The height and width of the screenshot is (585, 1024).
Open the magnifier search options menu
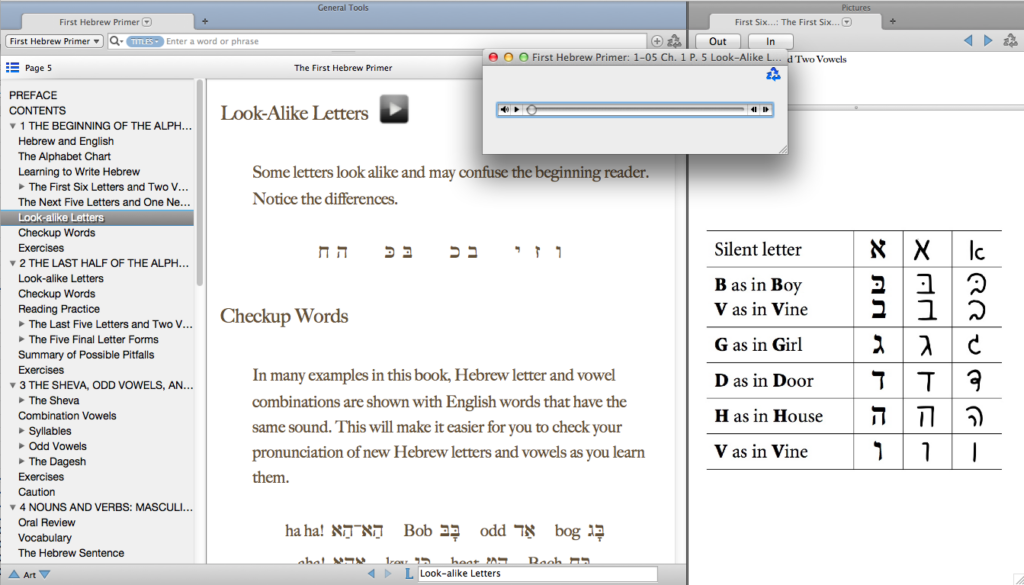tap(116, 41)
